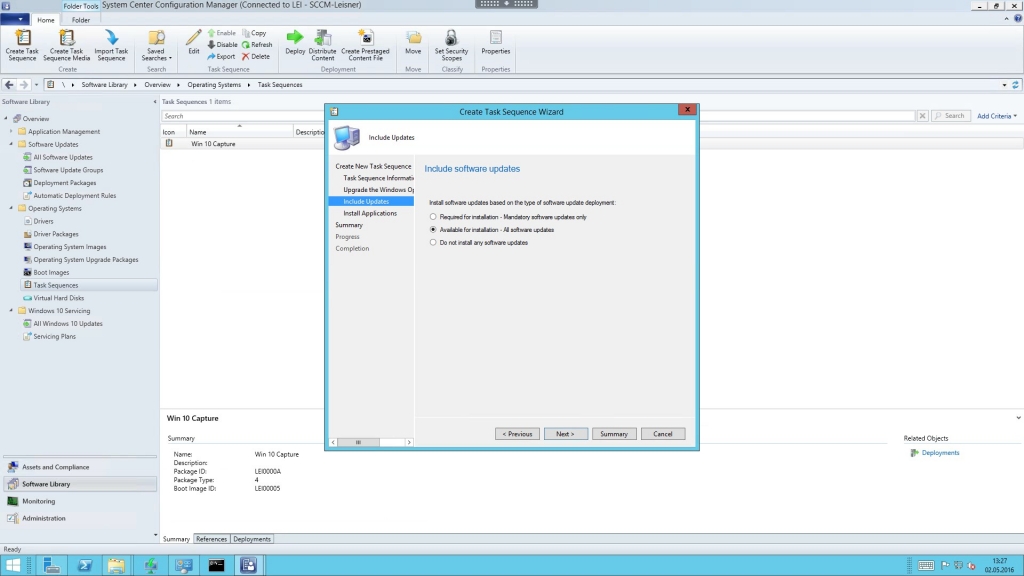Screen dimensions: 1024x576
Task: Click the Previous button in wizard
Action: click(x=517, y=434)
